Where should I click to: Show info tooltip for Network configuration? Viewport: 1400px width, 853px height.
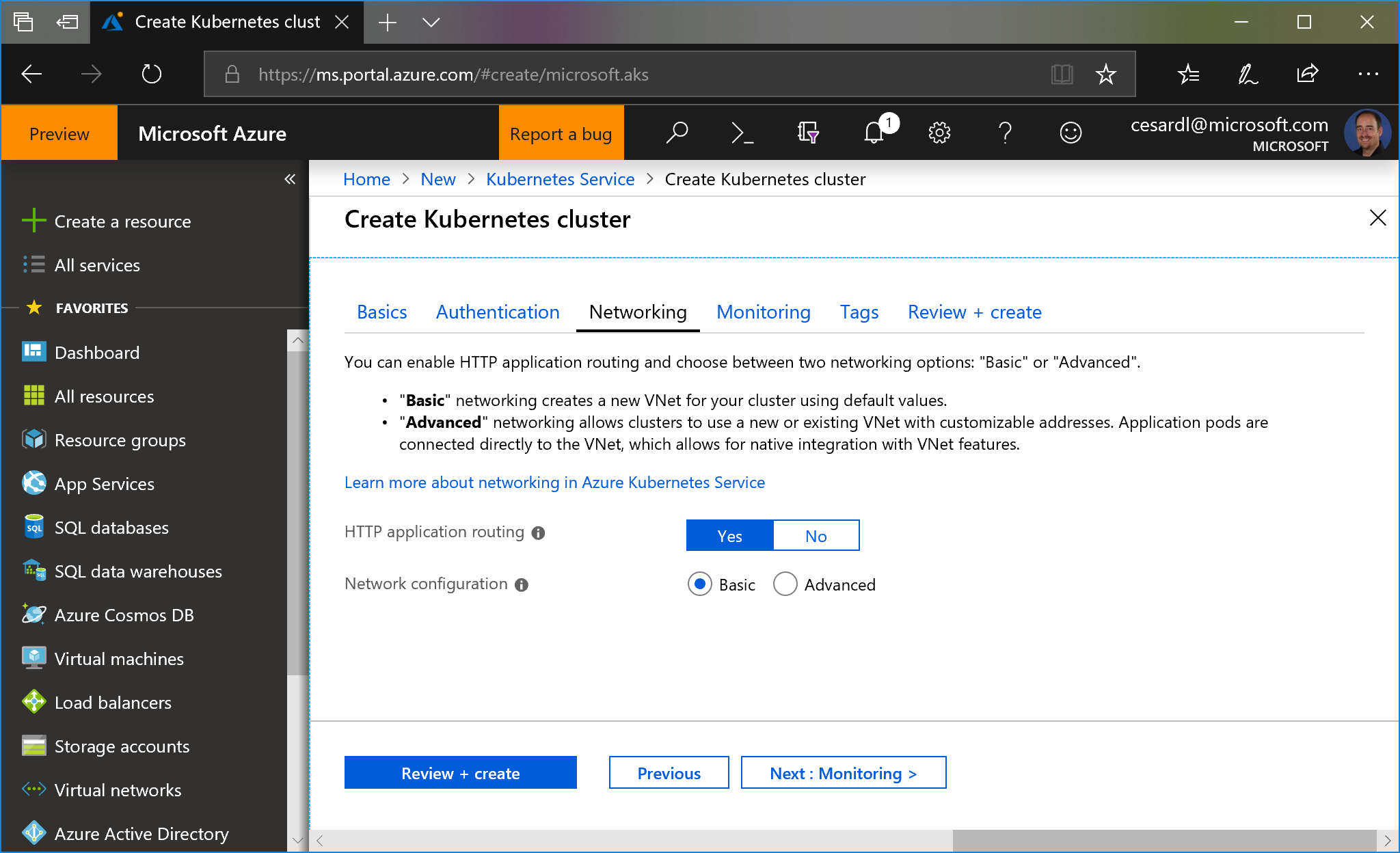[x=522, y=585]
